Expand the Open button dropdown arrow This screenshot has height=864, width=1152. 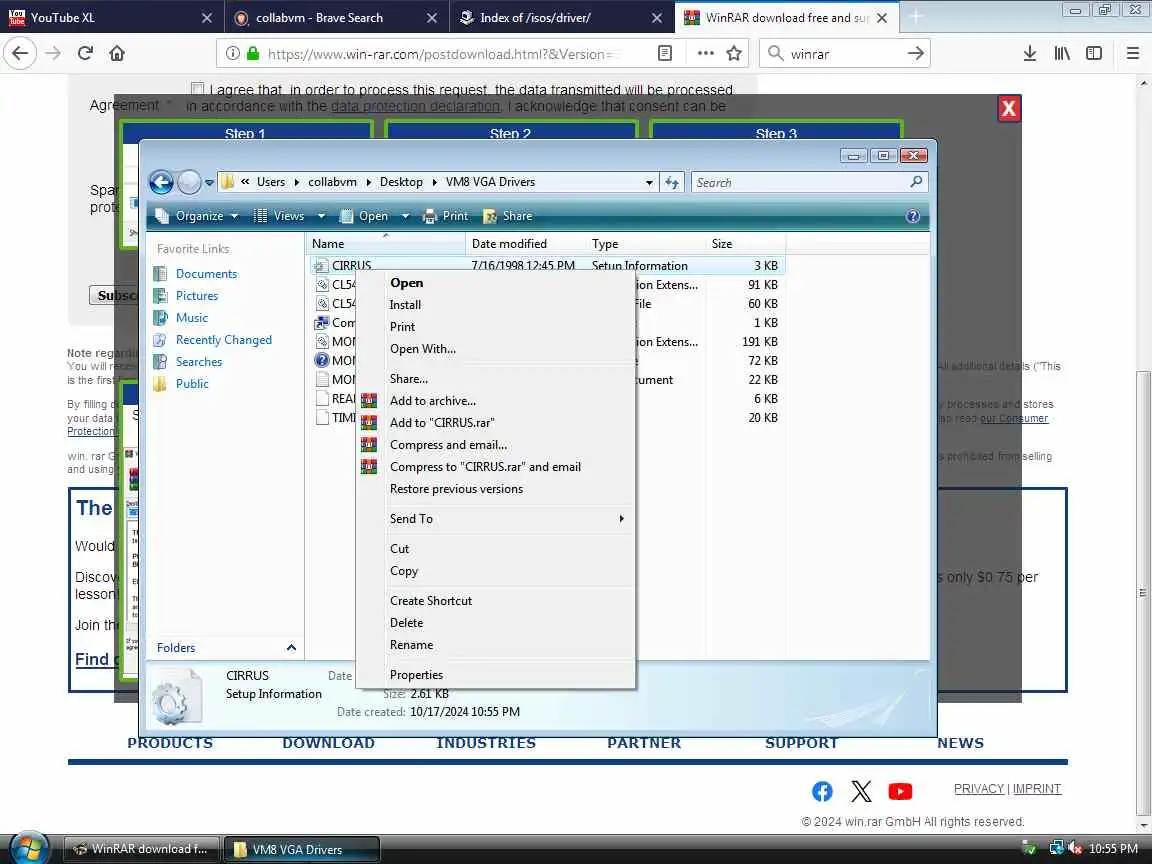pyautogui.click(x=405, y=216)
